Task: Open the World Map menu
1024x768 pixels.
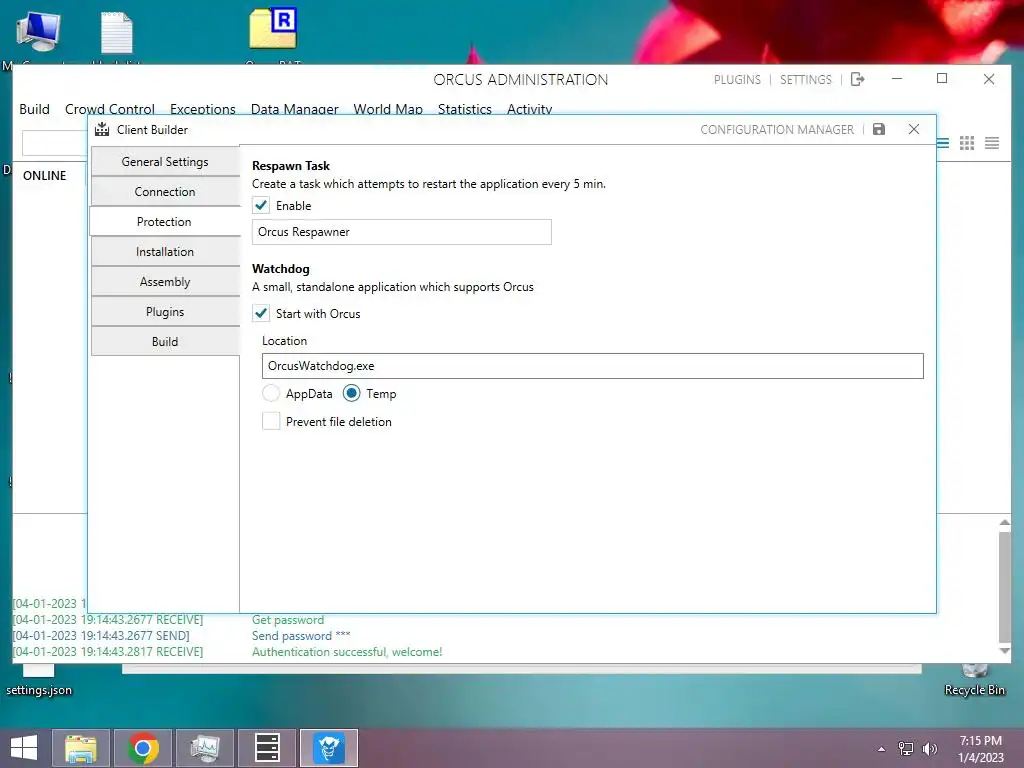Action: pyautogui.click(x=388, y=108)
